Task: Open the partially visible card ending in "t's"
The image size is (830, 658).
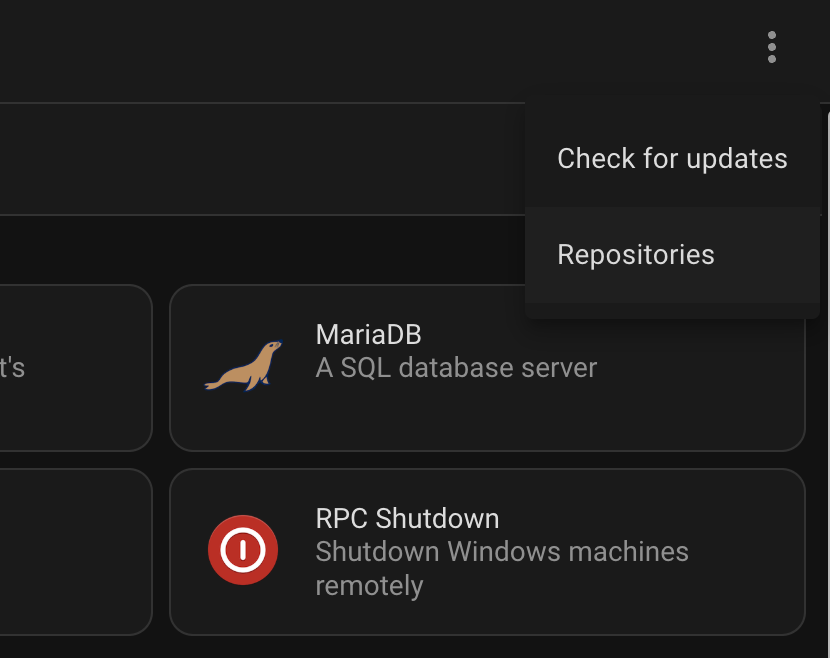Action: coord(76,368)
